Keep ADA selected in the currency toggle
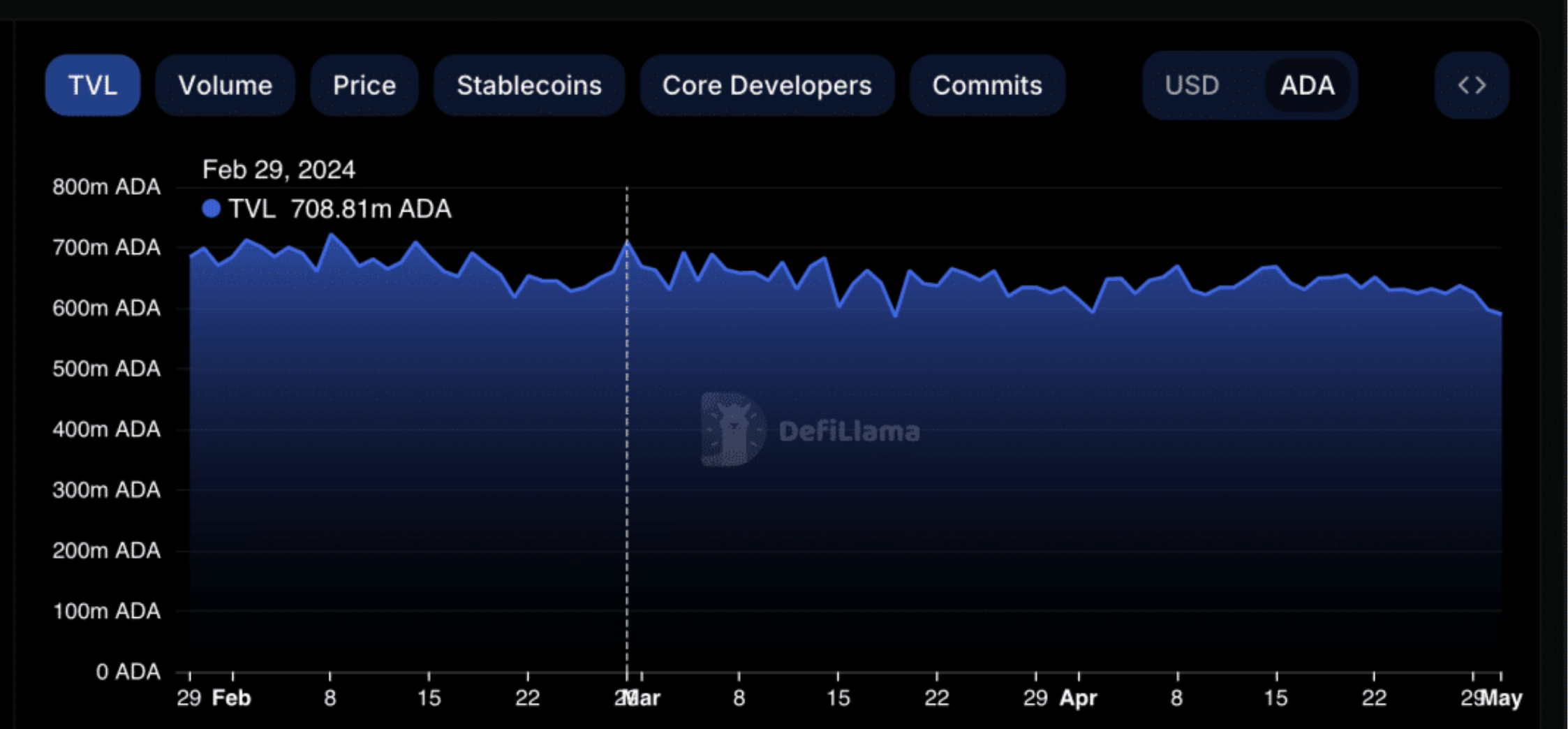The image size is (1568, 729). (x=1307, y=85)
